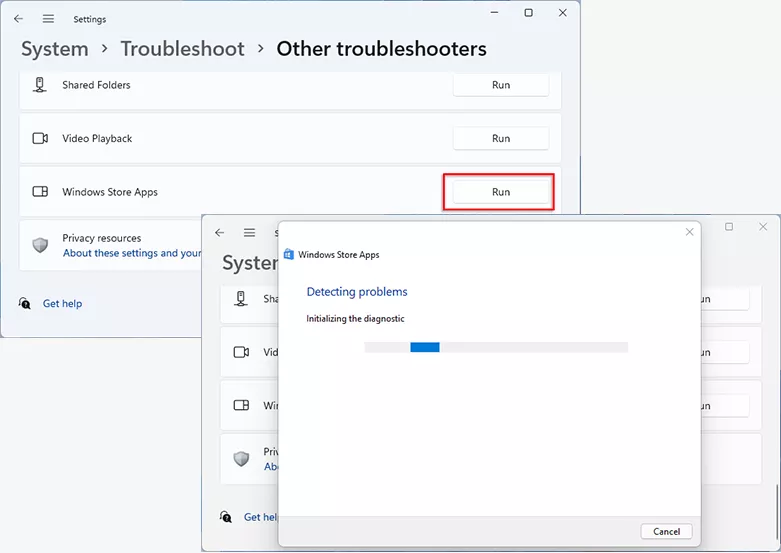Navigate to Troubleshoot in the breadcrumb
The height and width of the screenshot is (553, 781).
coord(182,49)
